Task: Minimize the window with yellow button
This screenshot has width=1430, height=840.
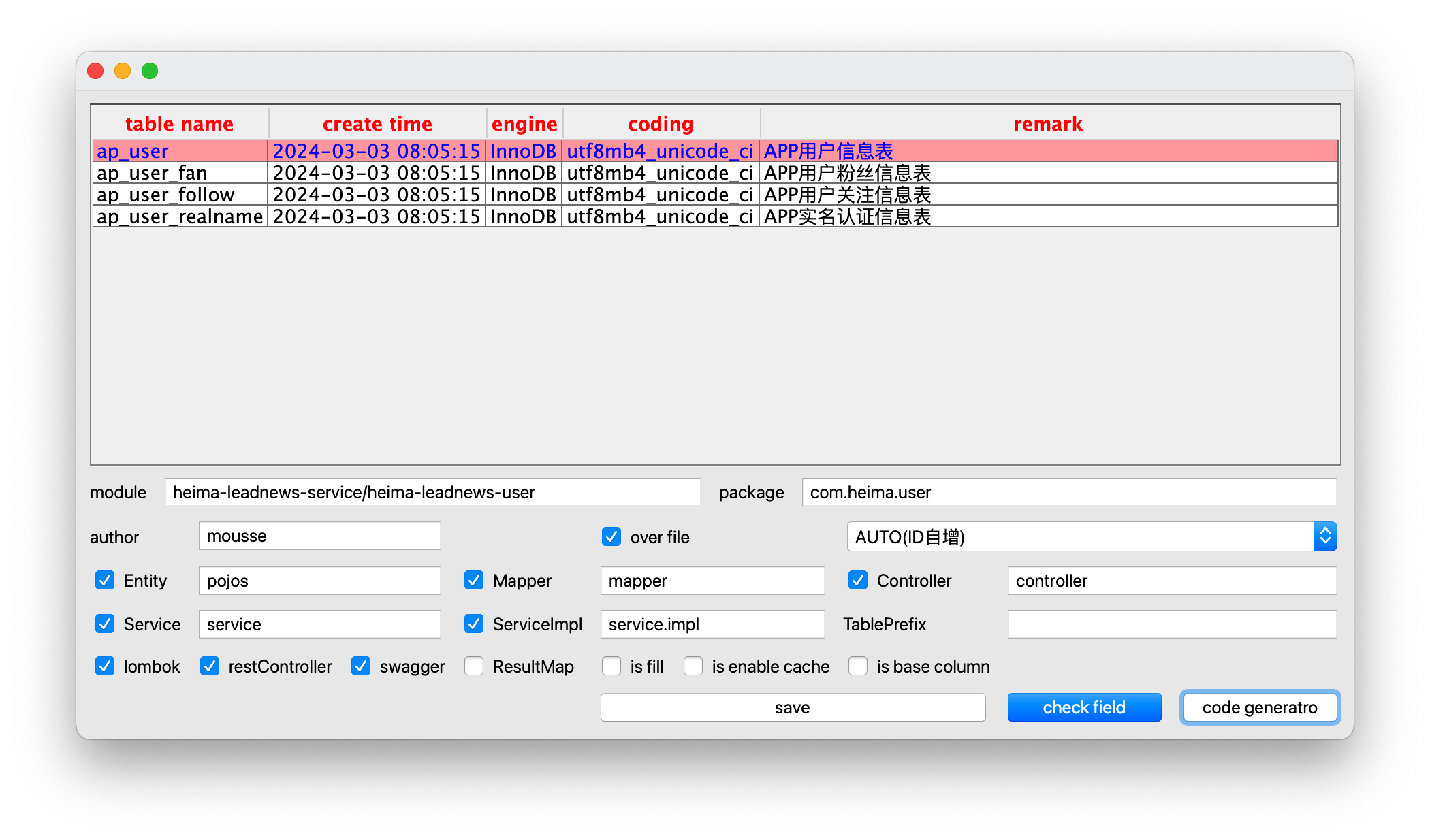Action: click(x=123, y=71)
